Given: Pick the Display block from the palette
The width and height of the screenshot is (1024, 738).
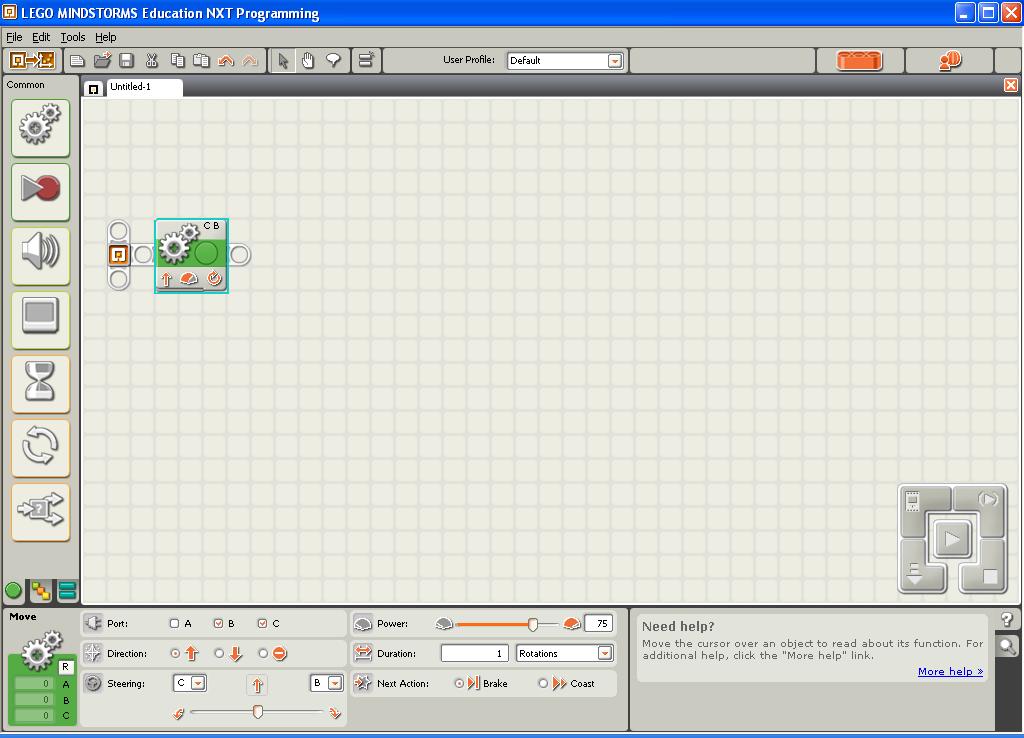Looking at the screenshot, I should click(x=40, y=319).
